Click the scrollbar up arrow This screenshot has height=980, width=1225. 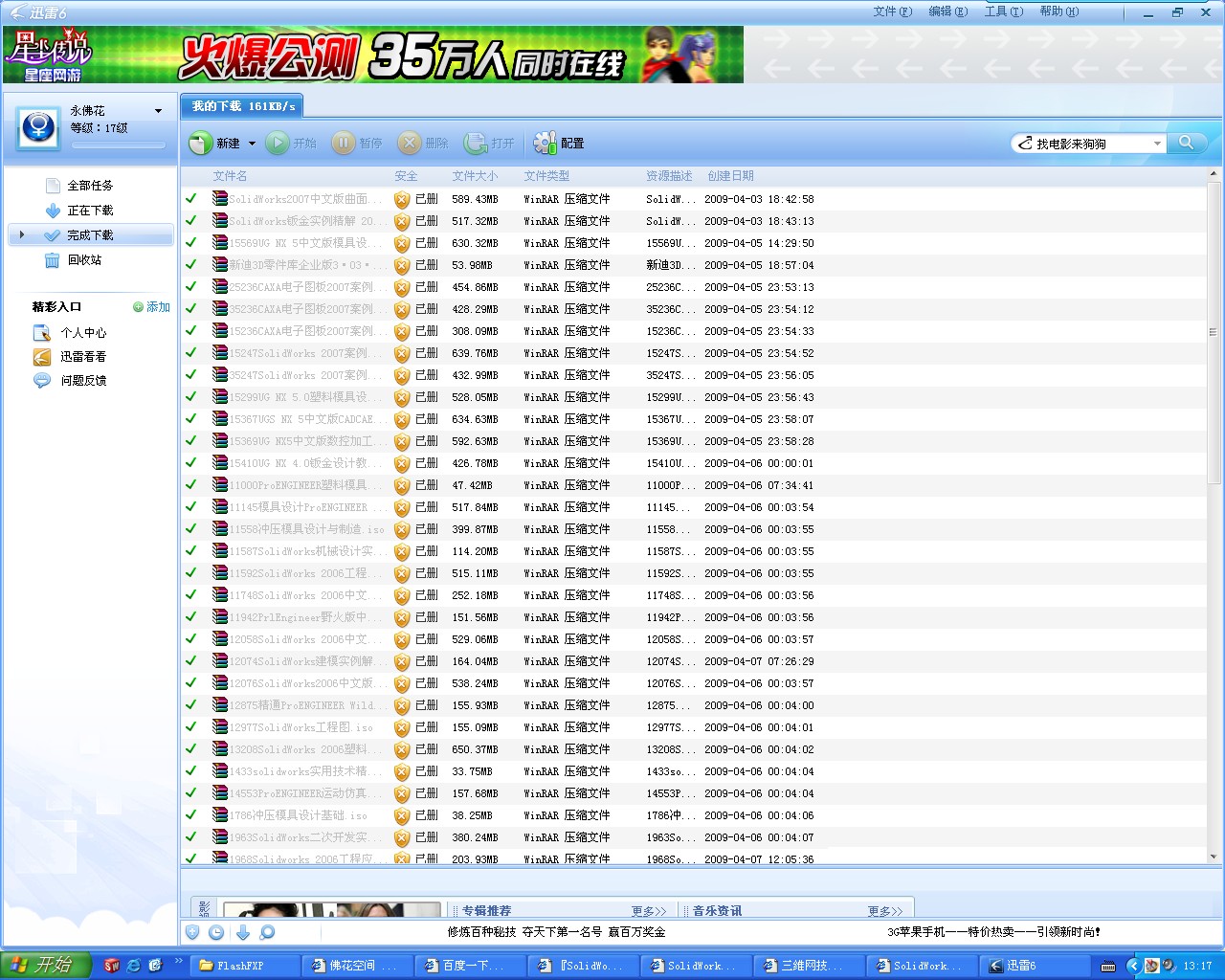(x=1214, y=175)
